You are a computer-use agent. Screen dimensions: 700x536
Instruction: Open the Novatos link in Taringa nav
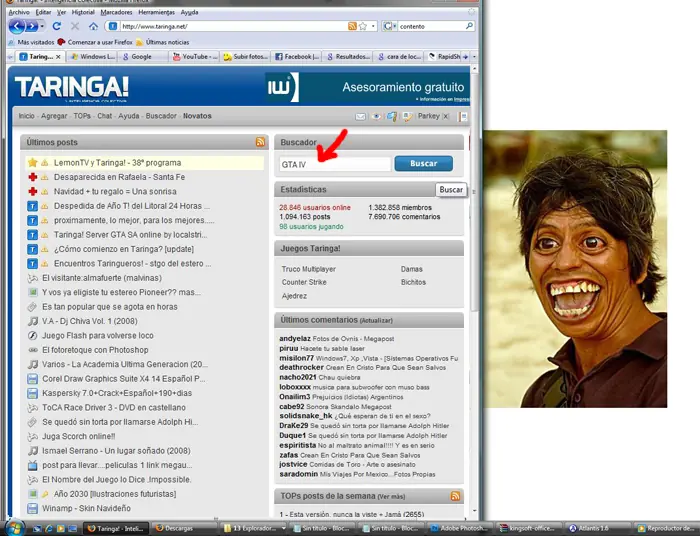[x=197, y=116]
